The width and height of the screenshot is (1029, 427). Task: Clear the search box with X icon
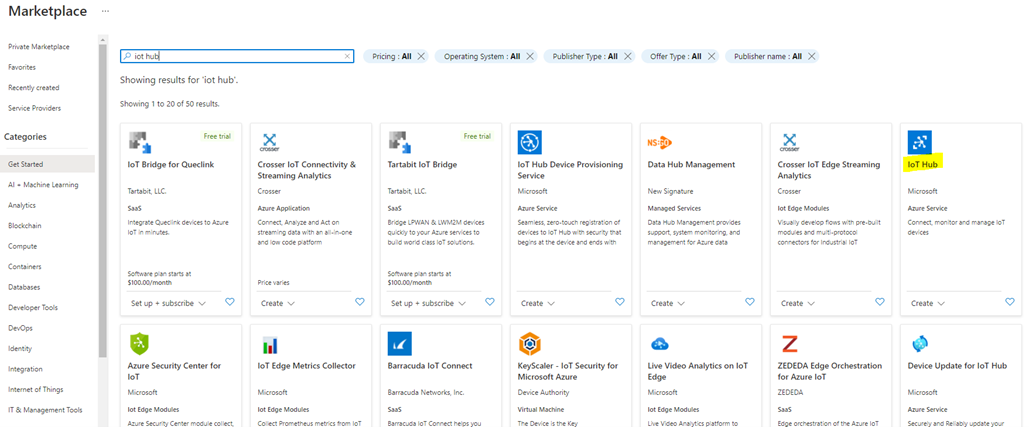347,56
